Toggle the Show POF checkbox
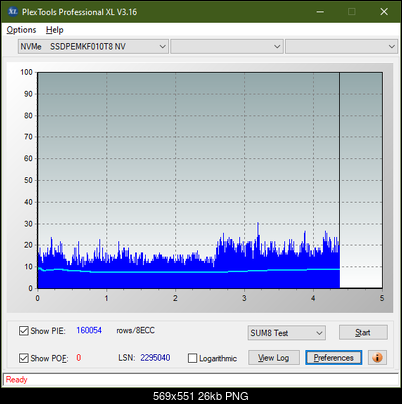 point(24,358)
